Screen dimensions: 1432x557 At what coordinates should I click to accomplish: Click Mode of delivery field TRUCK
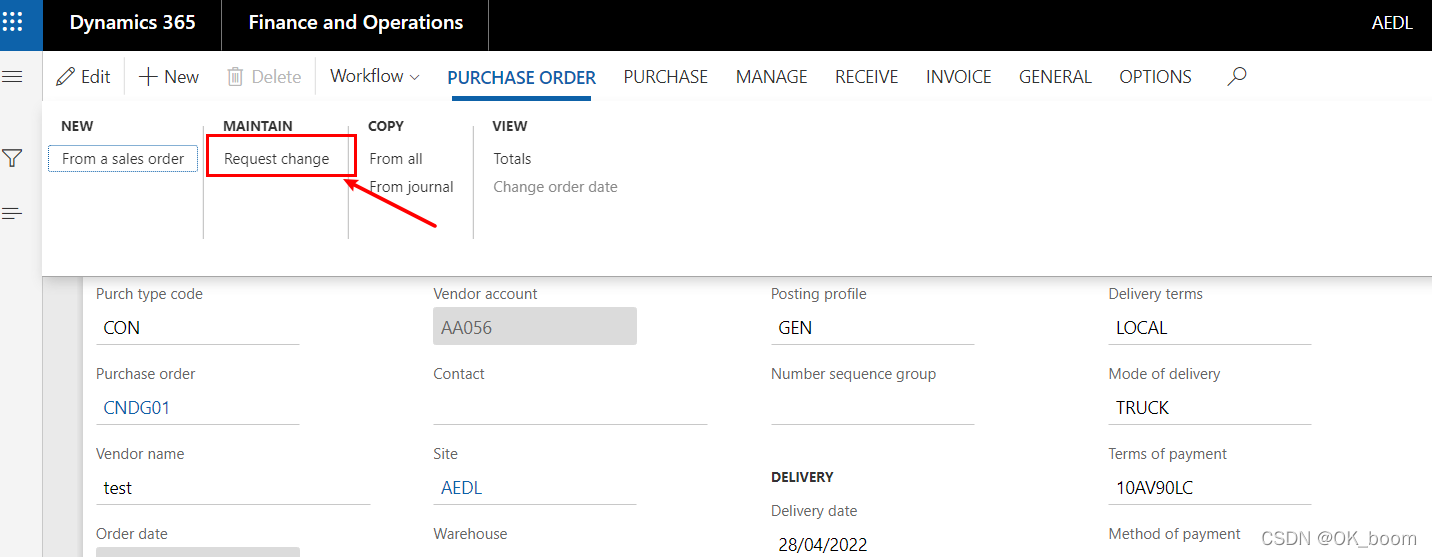1210,408
